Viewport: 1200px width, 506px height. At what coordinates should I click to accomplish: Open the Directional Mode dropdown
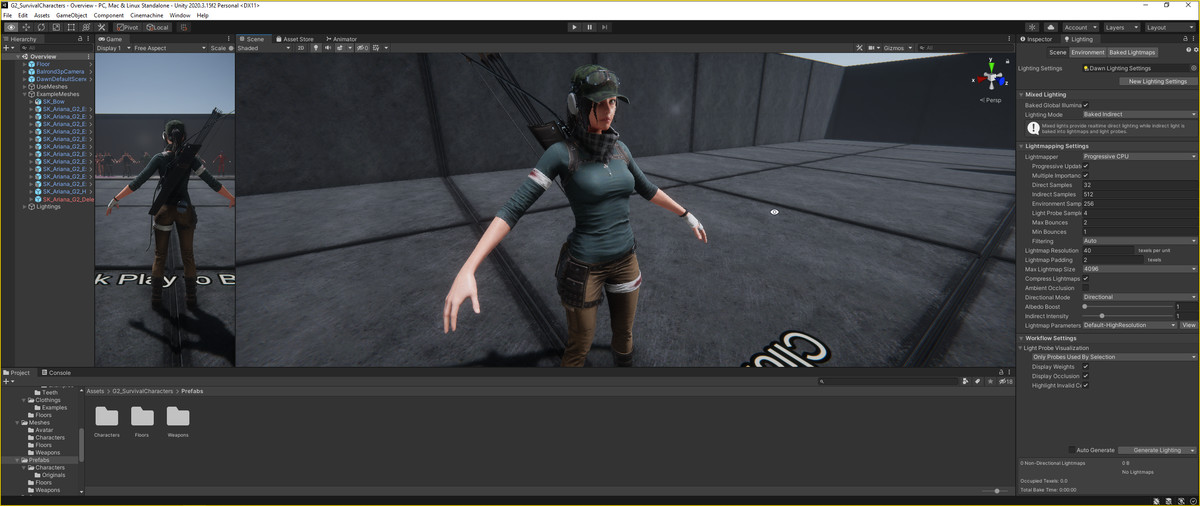click(1140, 297)
